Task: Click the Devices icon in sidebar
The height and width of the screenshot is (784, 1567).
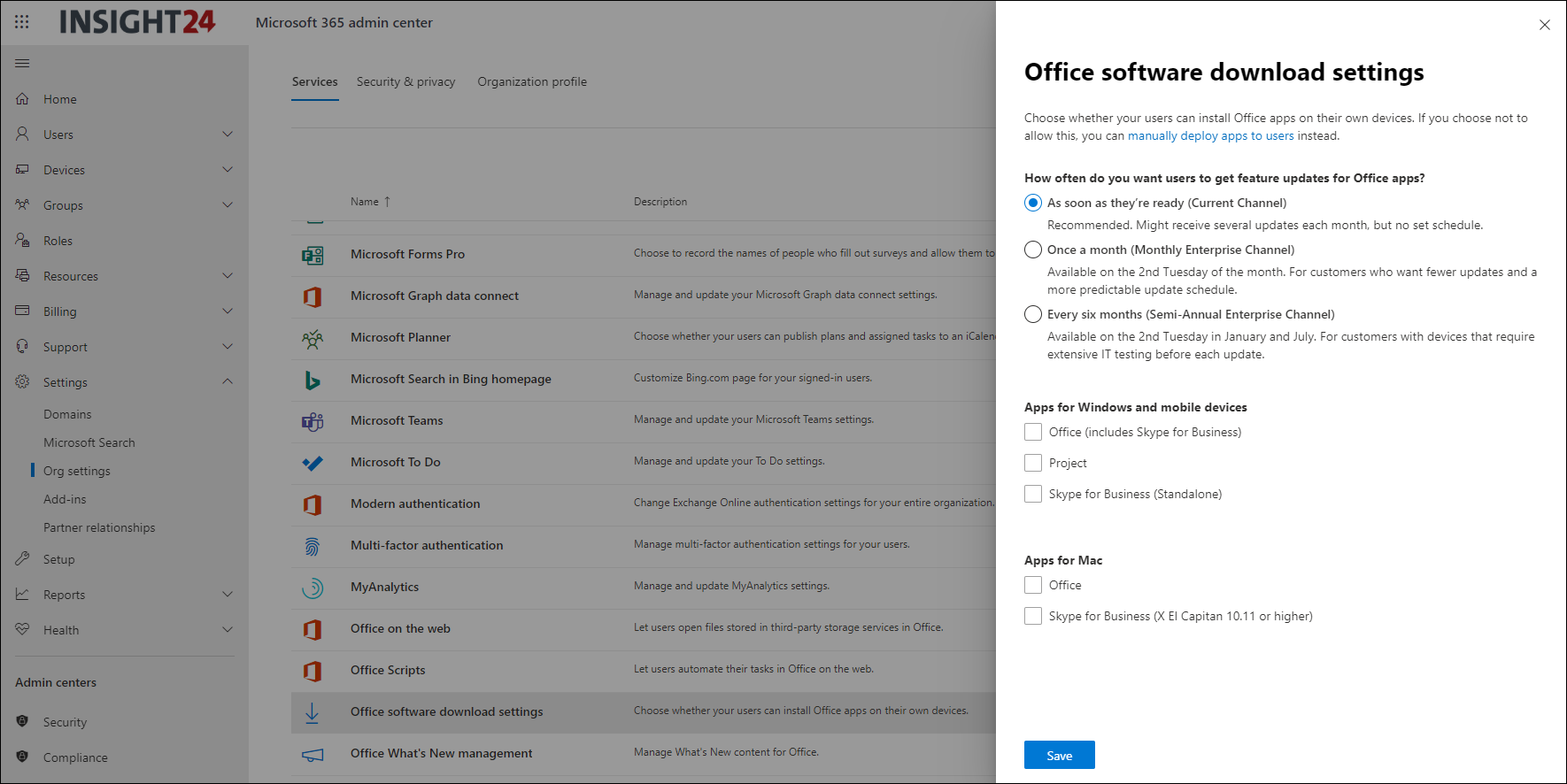Action: [23, 169]
